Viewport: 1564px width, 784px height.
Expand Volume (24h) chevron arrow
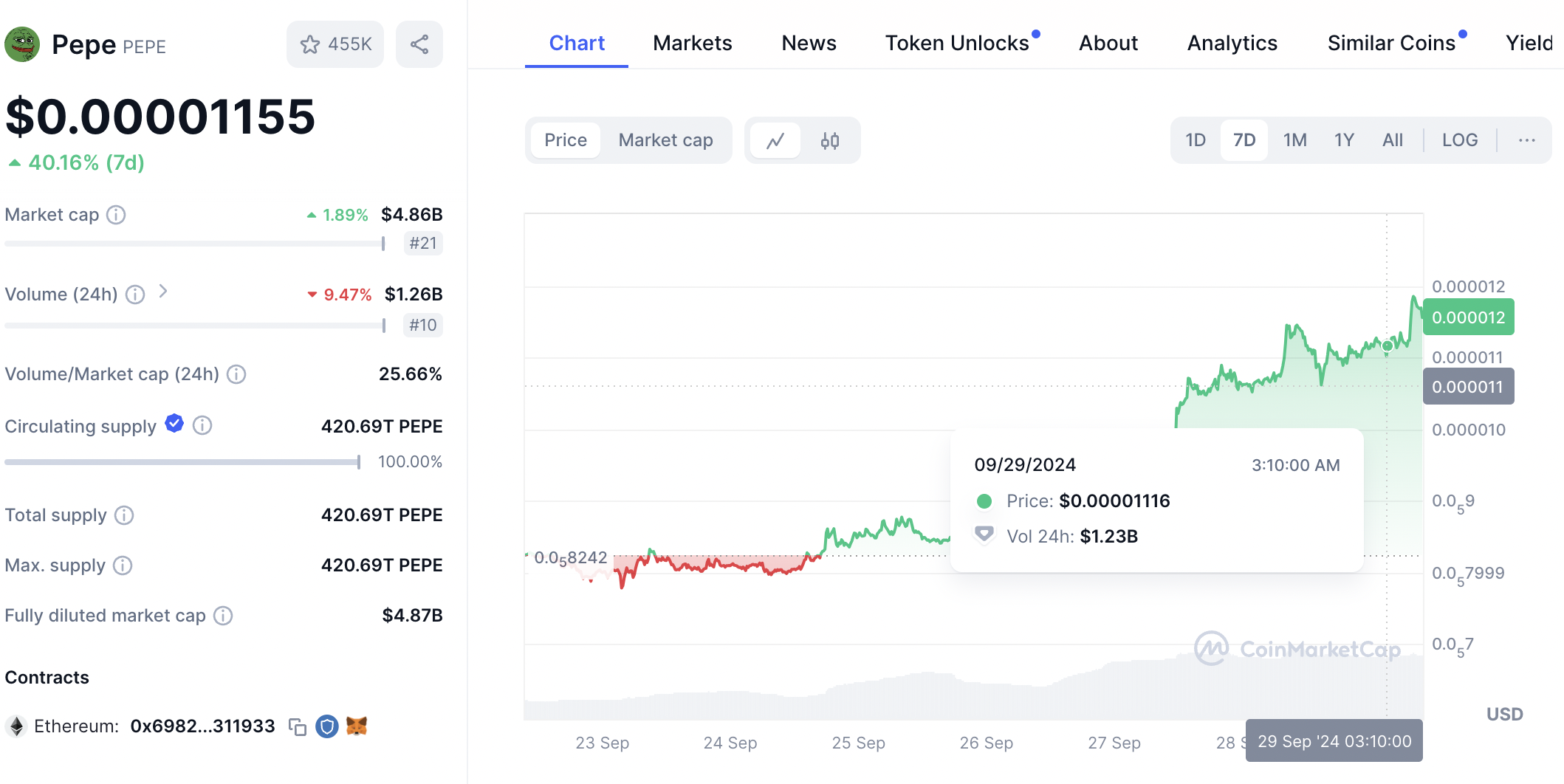coord(163,292)
